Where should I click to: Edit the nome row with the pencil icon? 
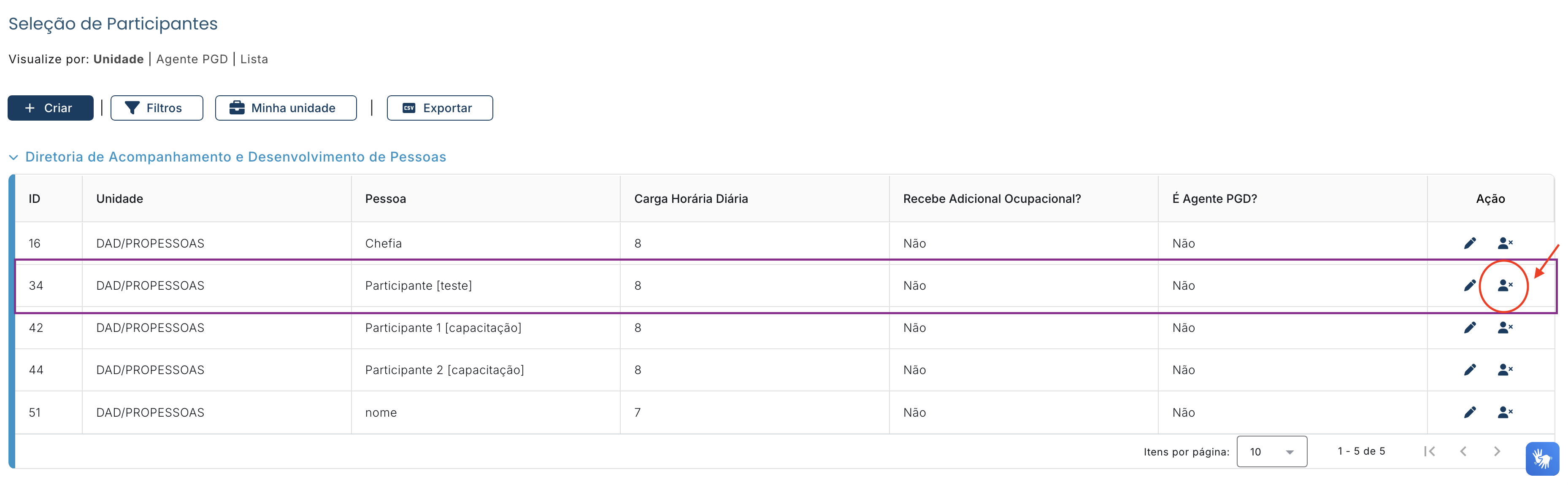[x=1469, y=412]
